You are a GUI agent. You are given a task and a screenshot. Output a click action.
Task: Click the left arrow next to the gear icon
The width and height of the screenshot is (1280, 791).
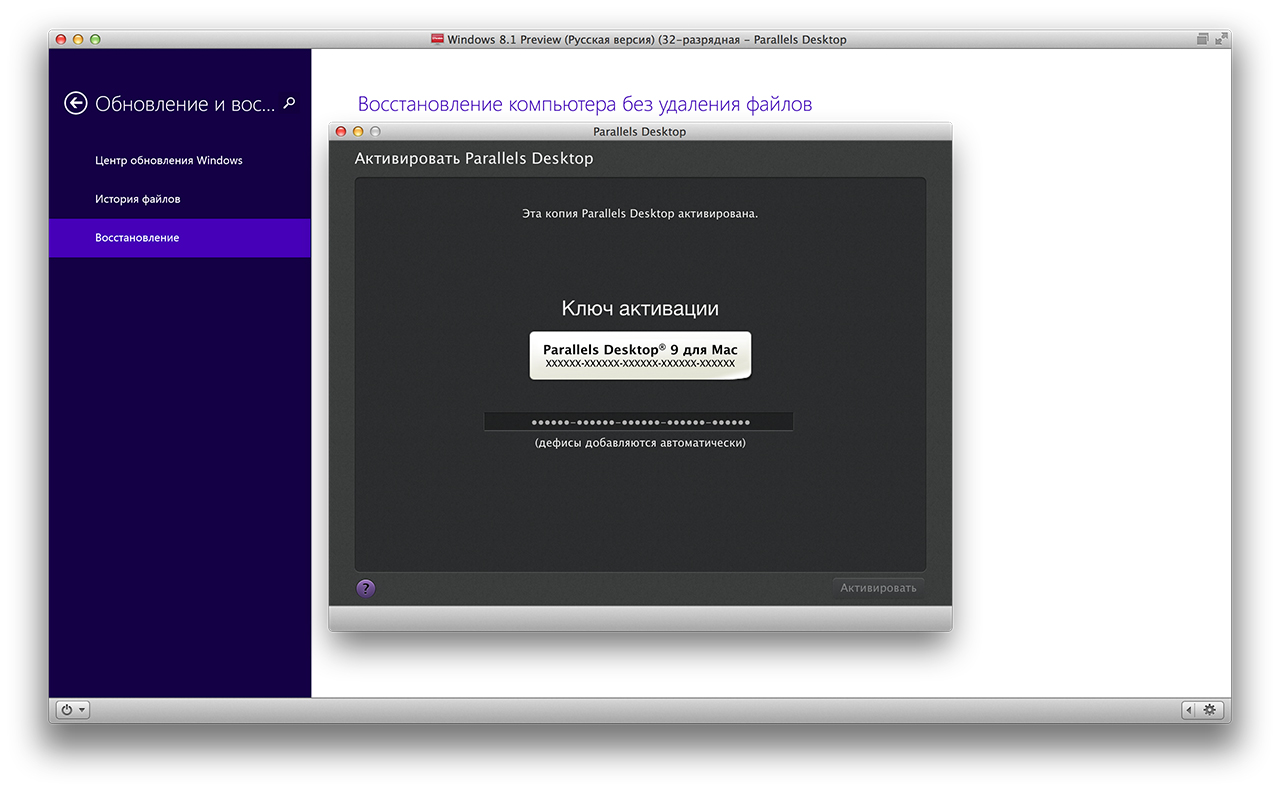tap(1189, 709)
